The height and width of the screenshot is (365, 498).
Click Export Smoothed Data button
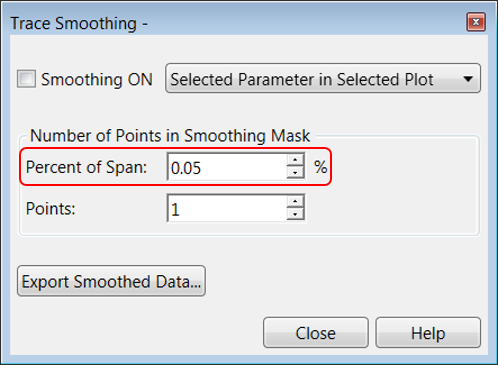coord(111,281)
